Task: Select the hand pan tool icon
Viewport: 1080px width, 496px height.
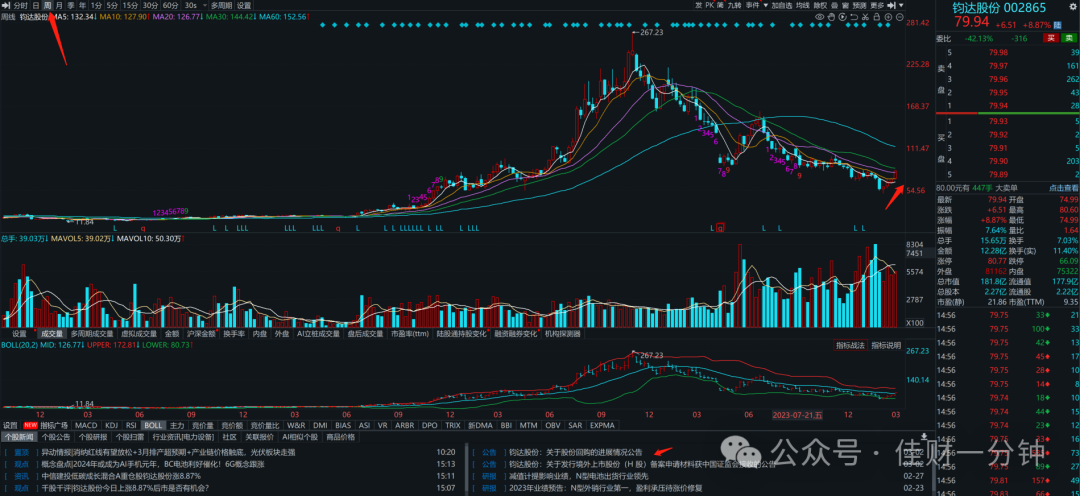Action: click(x=831, y=17)
